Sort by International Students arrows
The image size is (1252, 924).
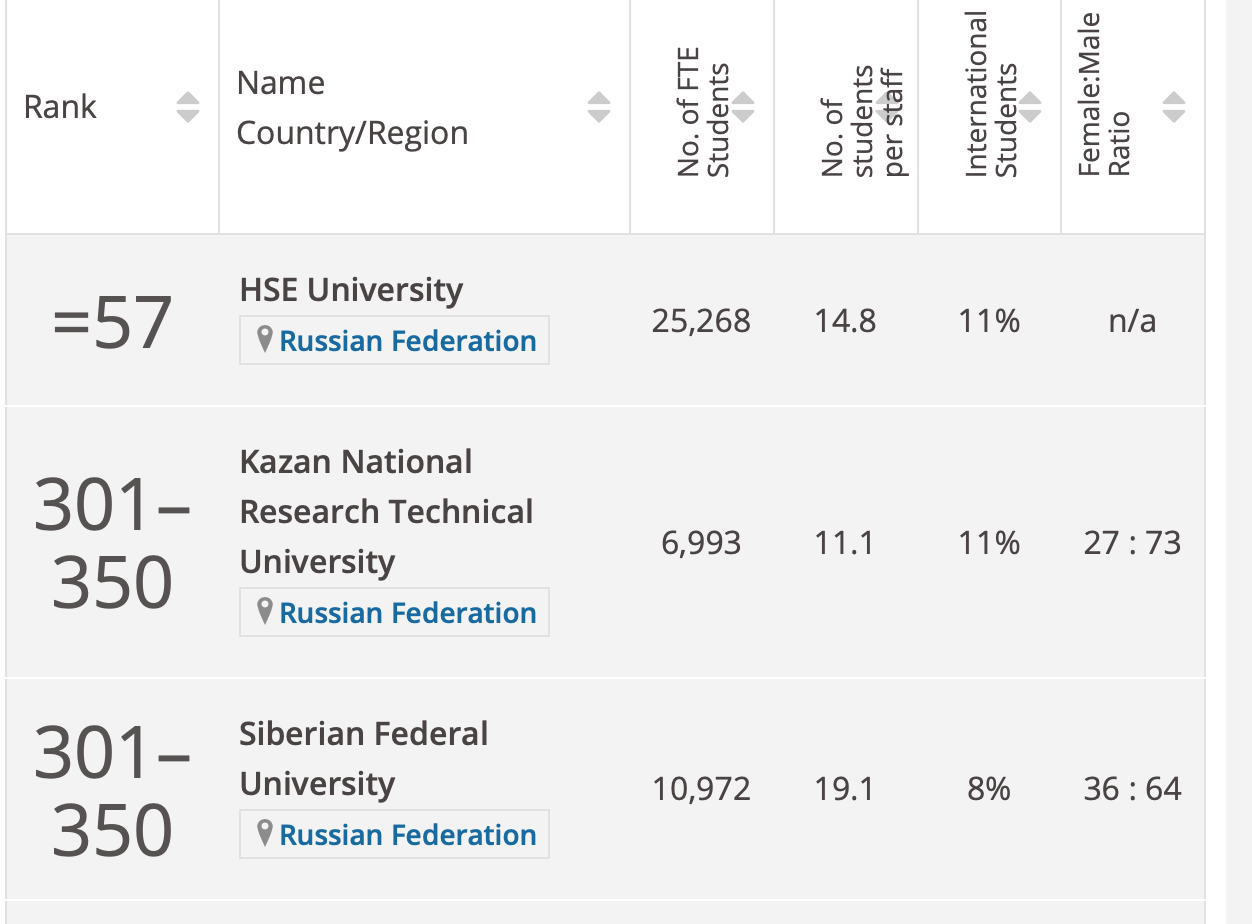click(1030, 107)
